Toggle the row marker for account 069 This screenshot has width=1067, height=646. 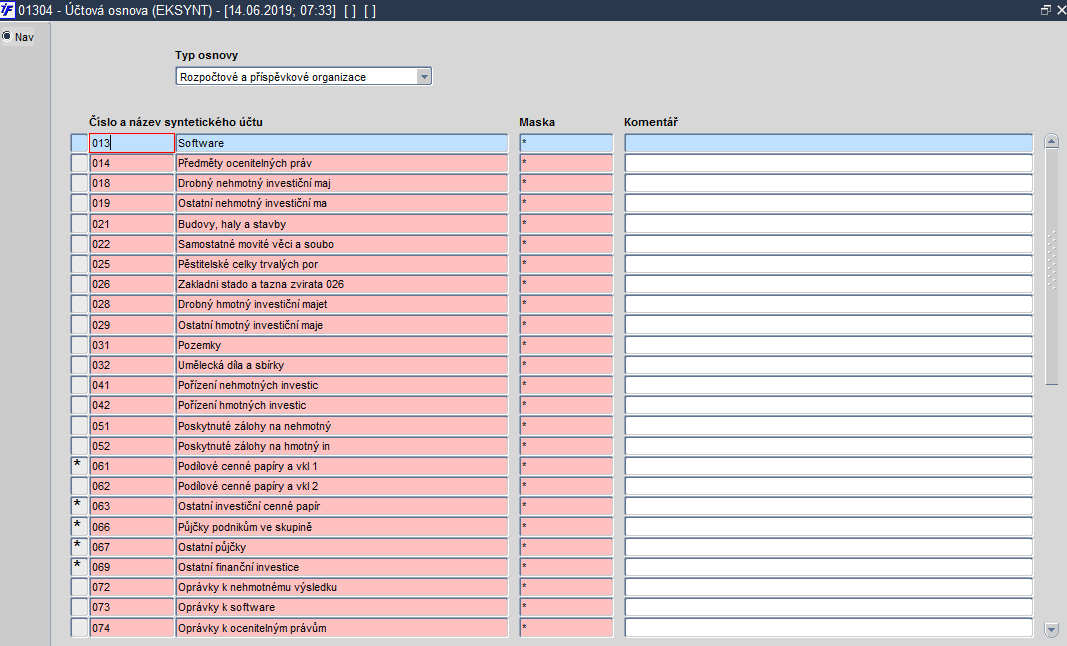79,567
